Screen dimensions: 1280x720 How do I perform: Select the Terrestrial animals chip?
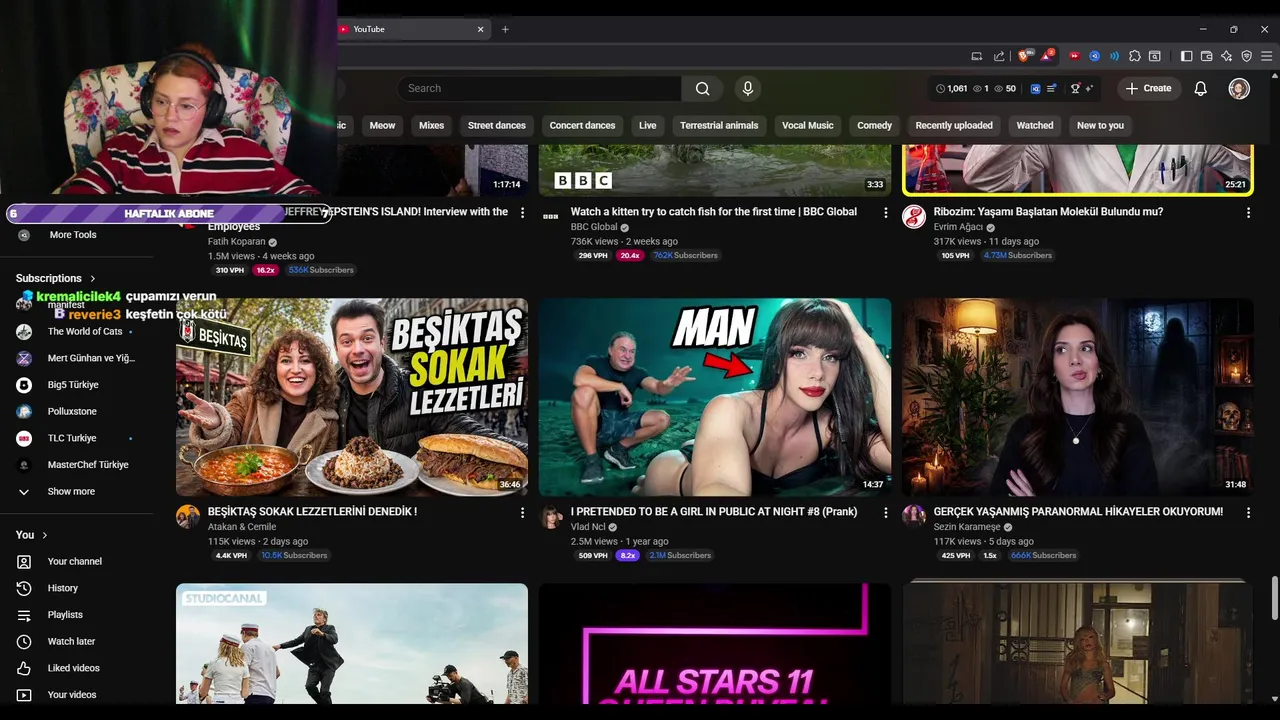719,125
